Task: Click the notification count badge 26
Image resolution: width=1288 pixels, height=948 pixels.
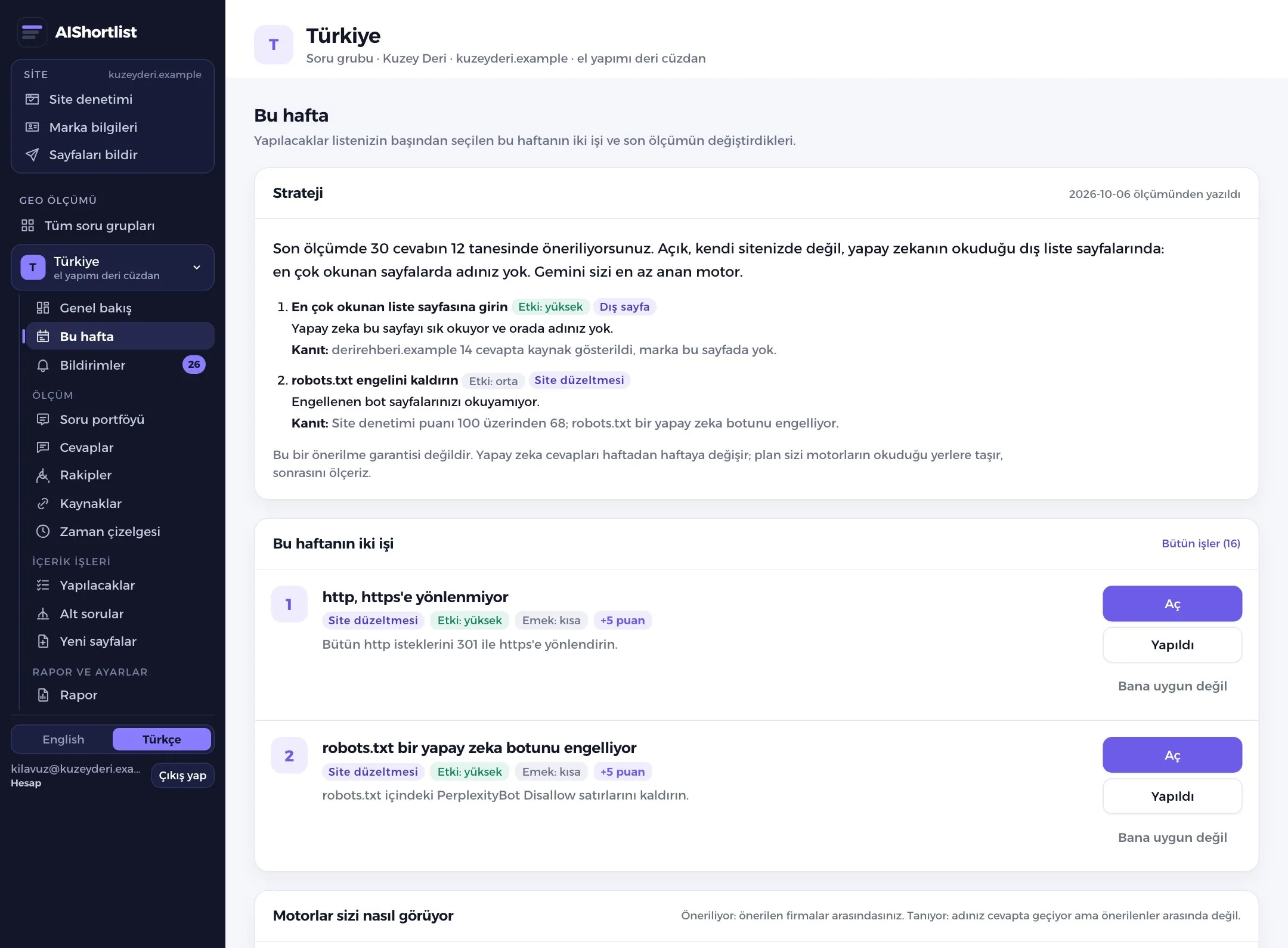Action: (x=194, y=365)
